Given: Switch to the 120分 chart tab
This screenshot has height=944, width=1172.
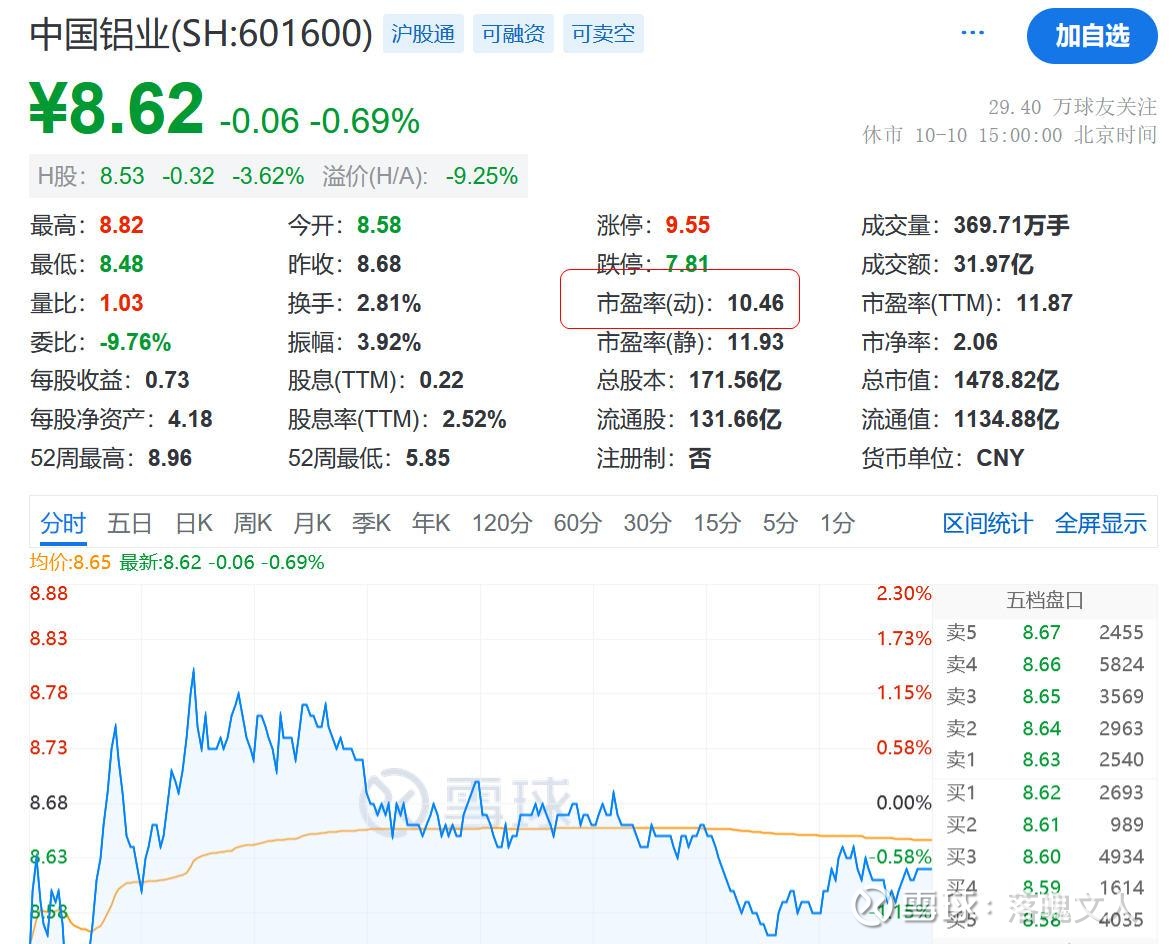Looking at the screenshot, I should pyautogui.click(x=502, y=523).
